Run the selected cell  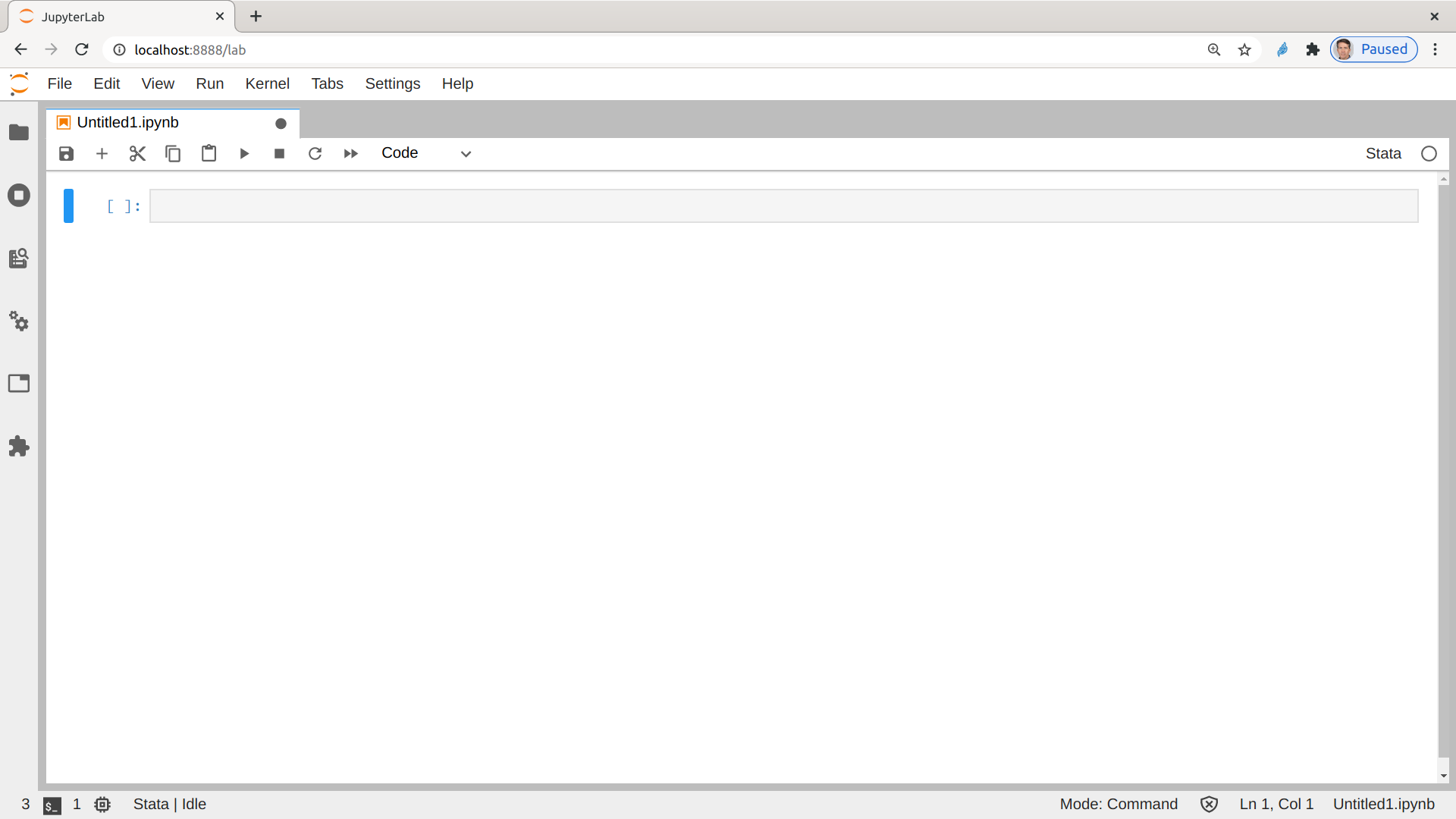click(x=244, y=154)
